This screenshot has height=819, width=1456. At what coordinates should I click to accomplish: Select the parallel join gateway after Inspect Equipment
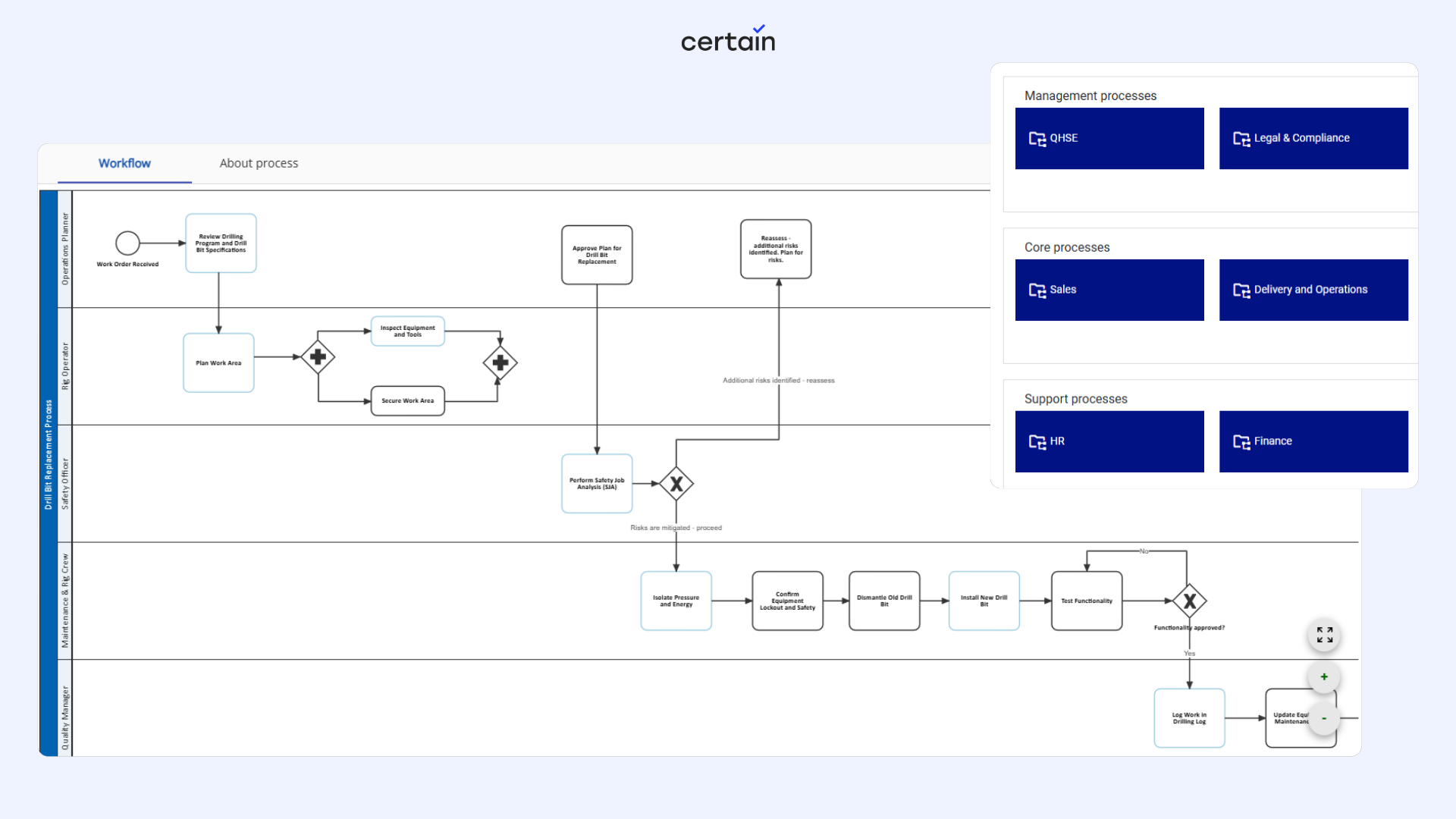(x=500, y=362)
